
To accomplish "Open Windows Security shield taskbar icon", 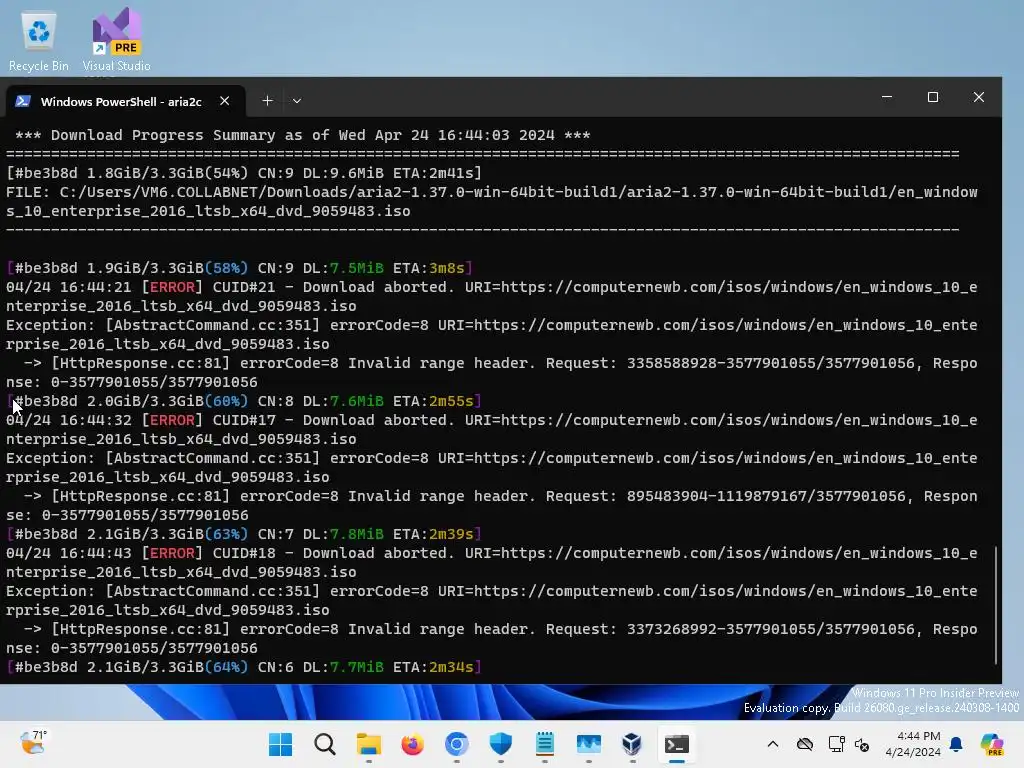I will point(500,744).
